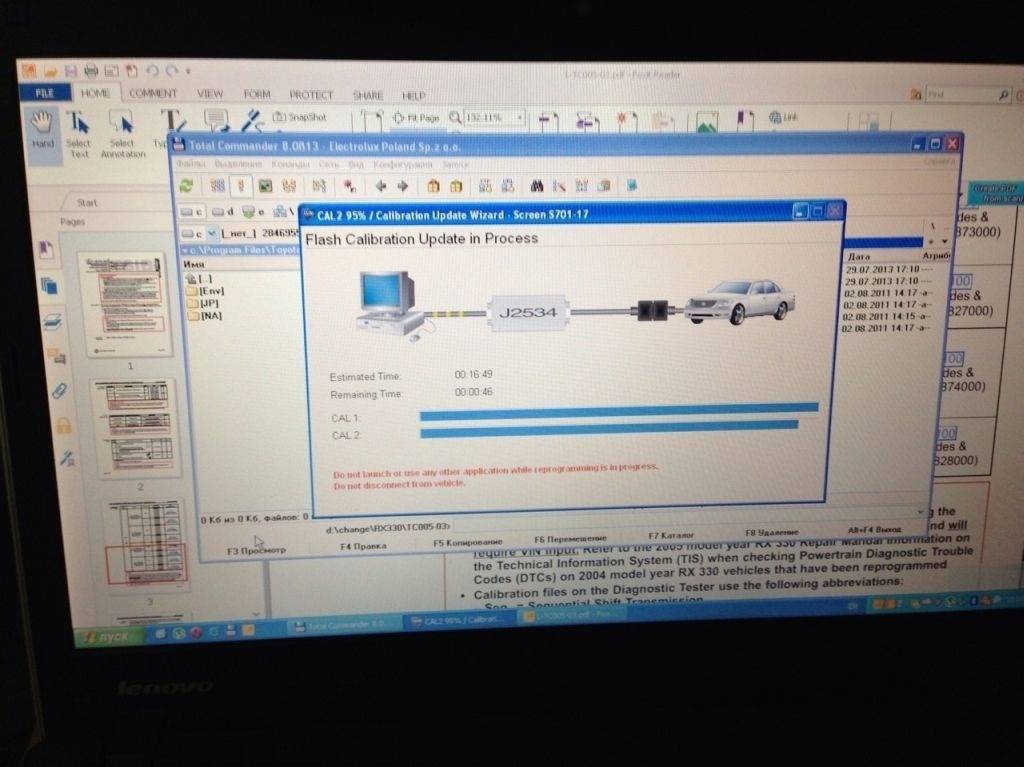Screen dimensions: 1024x767
Task: Open the COMMENT ribbon tab
Action: [x=153, y=93]
